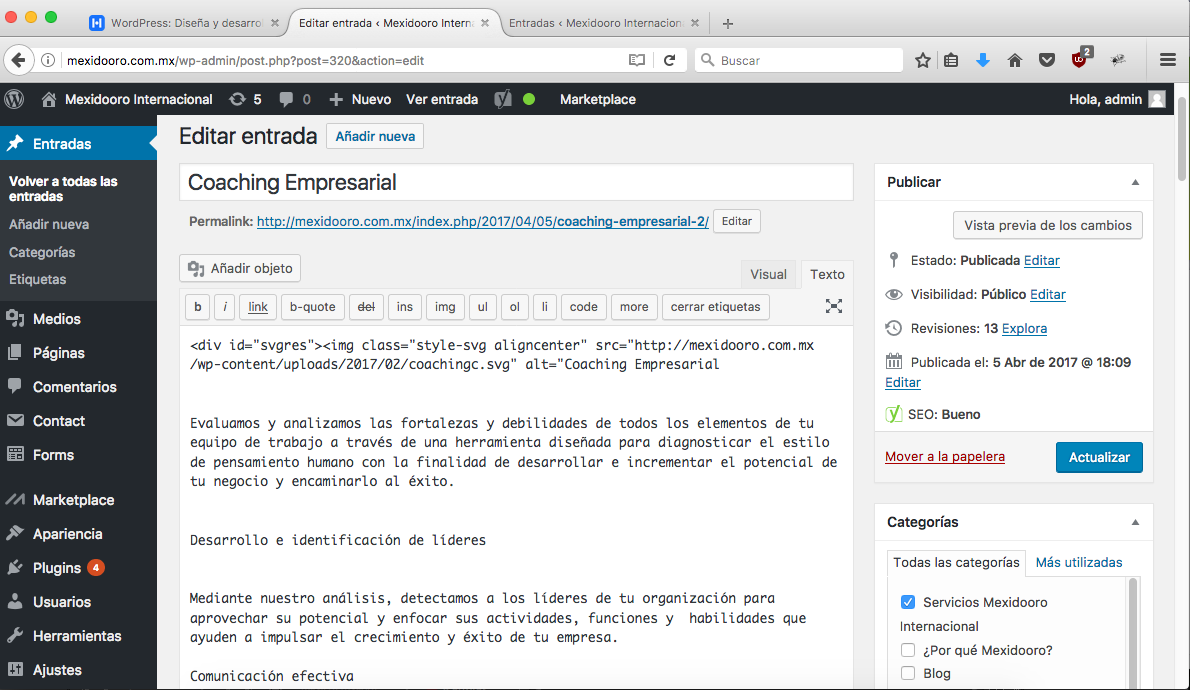Check the Blog category checkbox
This screenshot has width=1190, height=690.
pos(908,673)
